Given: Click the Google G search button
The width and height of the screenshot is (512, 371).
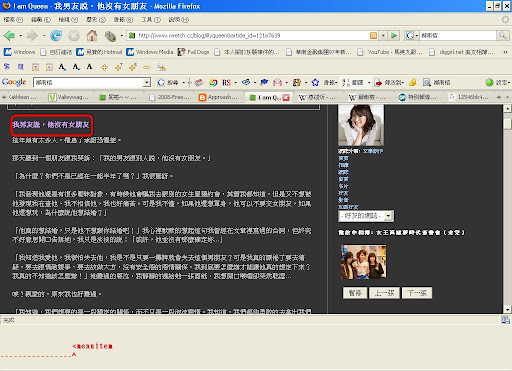Looking at the screenshot, I should (x=168, y=82).
